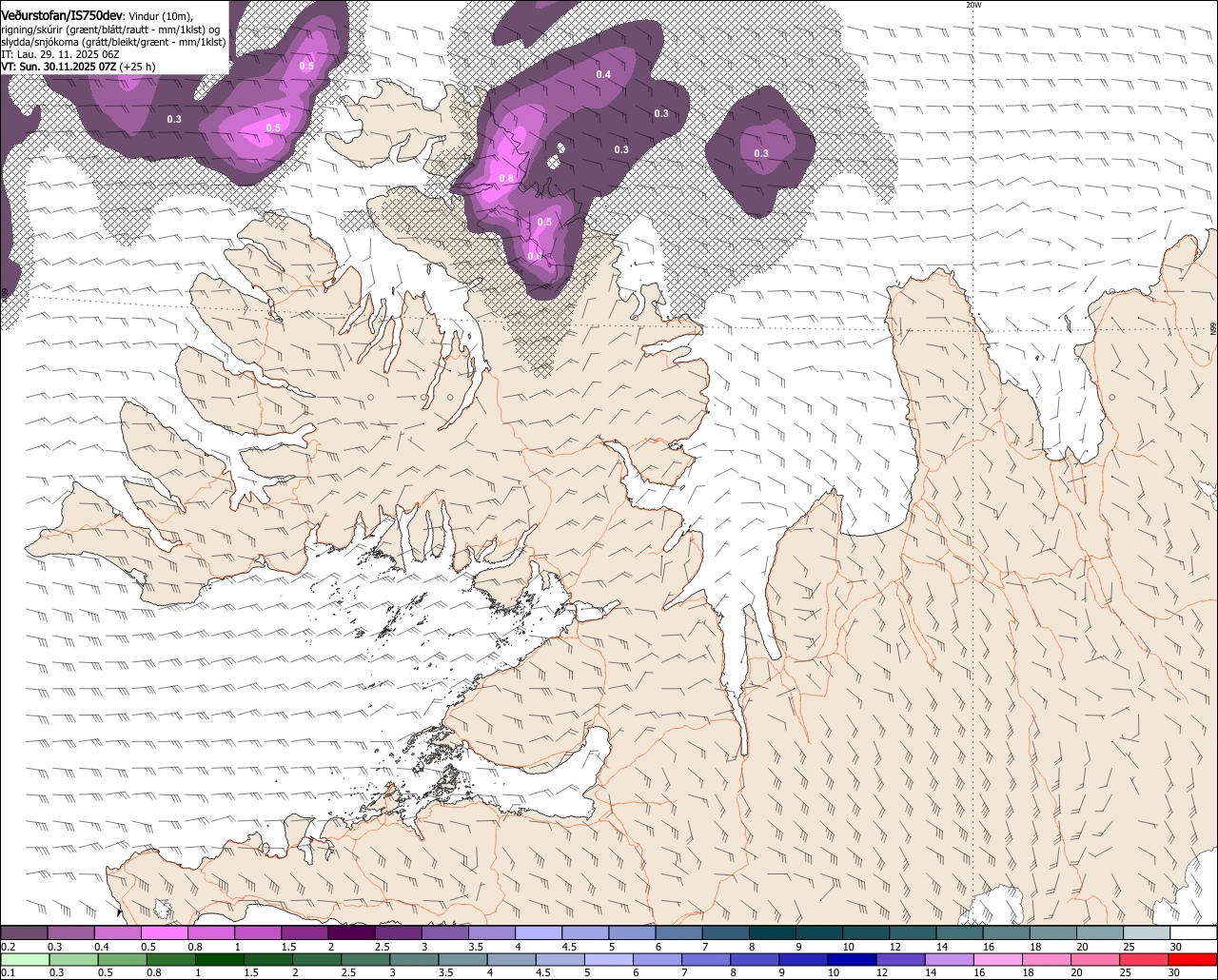Click the bright red swatch labeled 30 in the lower legend
Viewport: 1218px width, 980px height.
click(1193, 960)
